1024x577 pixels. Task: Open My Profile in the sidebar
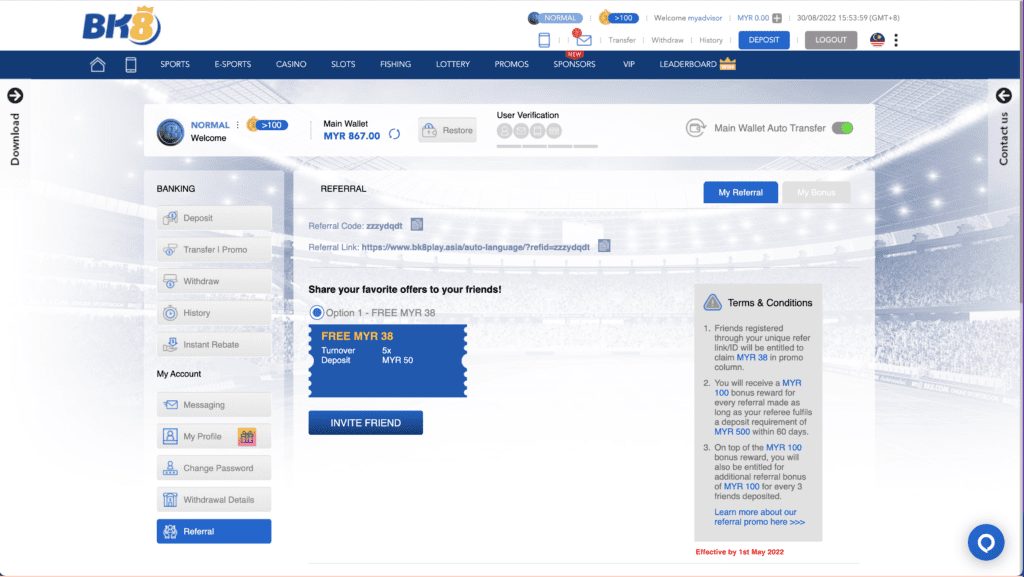pyautogui.click(x=214, y=436)
